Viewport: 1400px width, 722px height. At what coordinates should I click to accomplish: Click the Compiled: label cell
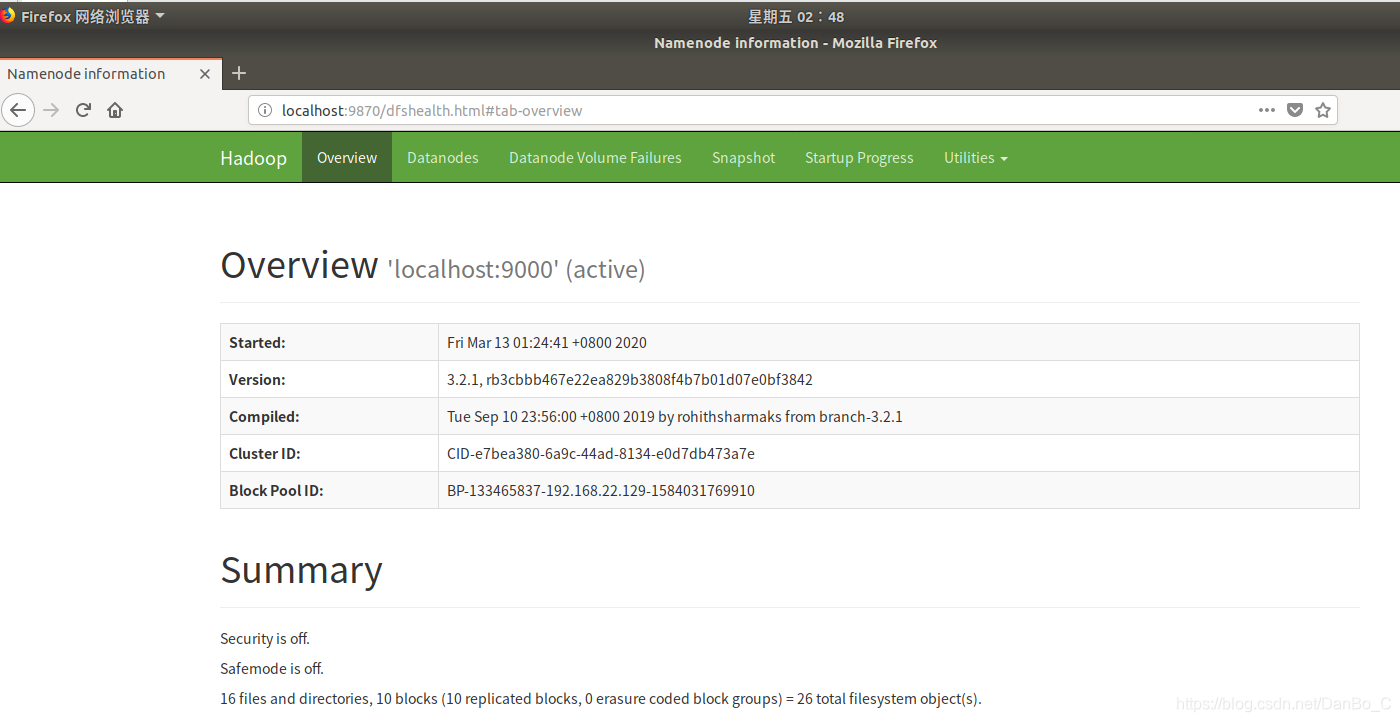tap(329, 416)
